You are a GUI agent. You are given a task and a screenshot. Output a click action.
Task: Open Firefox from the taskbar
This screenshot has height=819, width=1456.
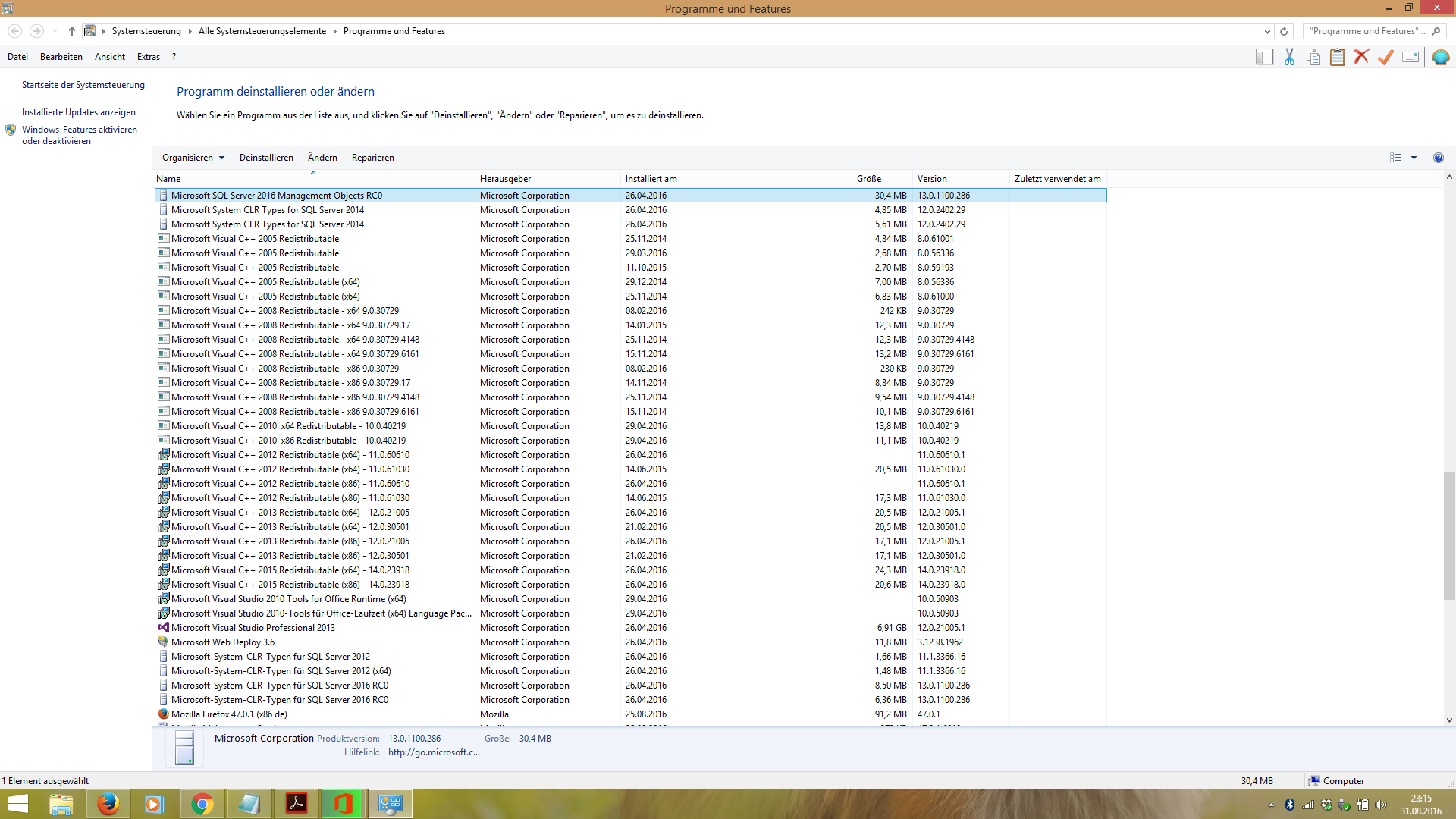pos(108,804)
